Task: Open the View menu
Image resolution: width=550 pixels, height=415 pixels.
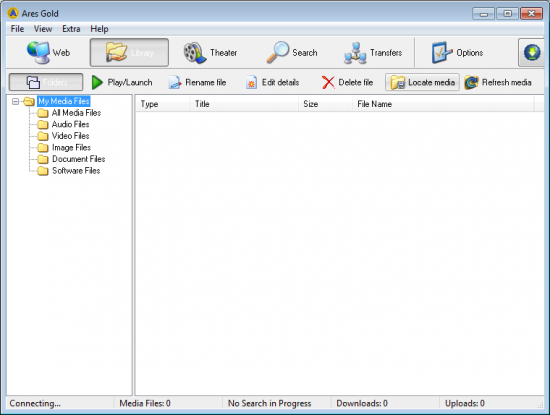Action: 43,29
